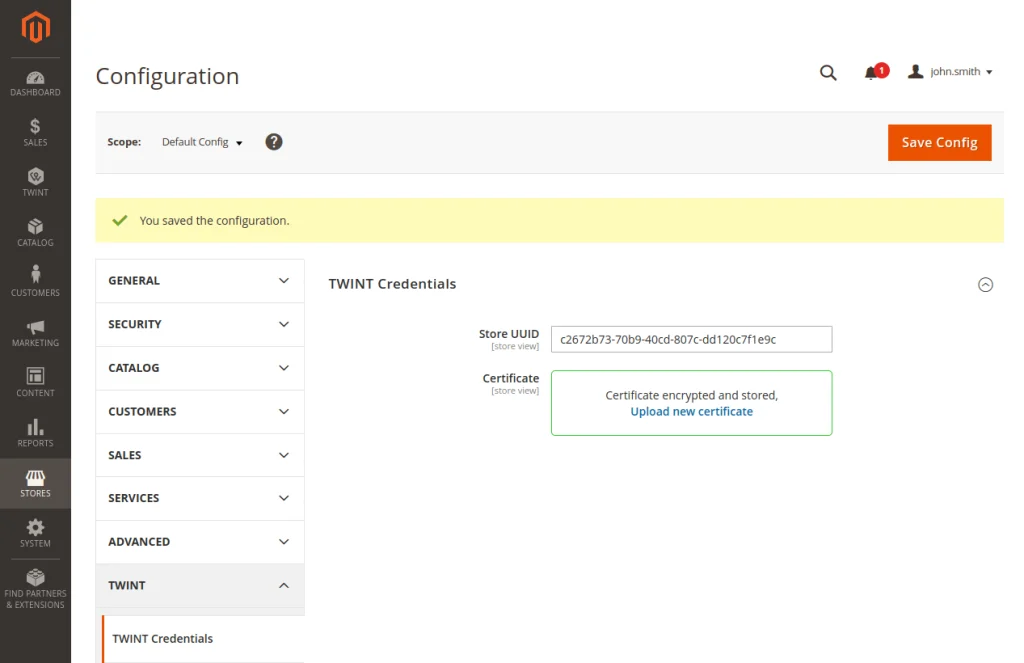
Task: Open the Default Config scope dropdown
Action: 202,142
